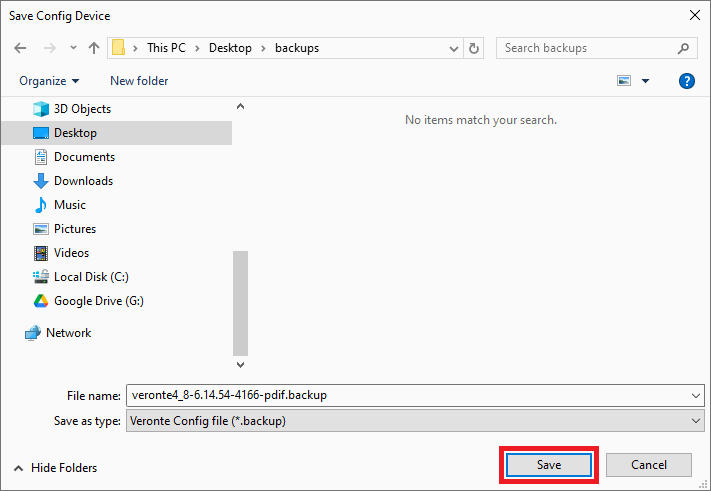Screen dimensions: 711x491
Task: Select Network in navigation pane
Action: (68, 333)
